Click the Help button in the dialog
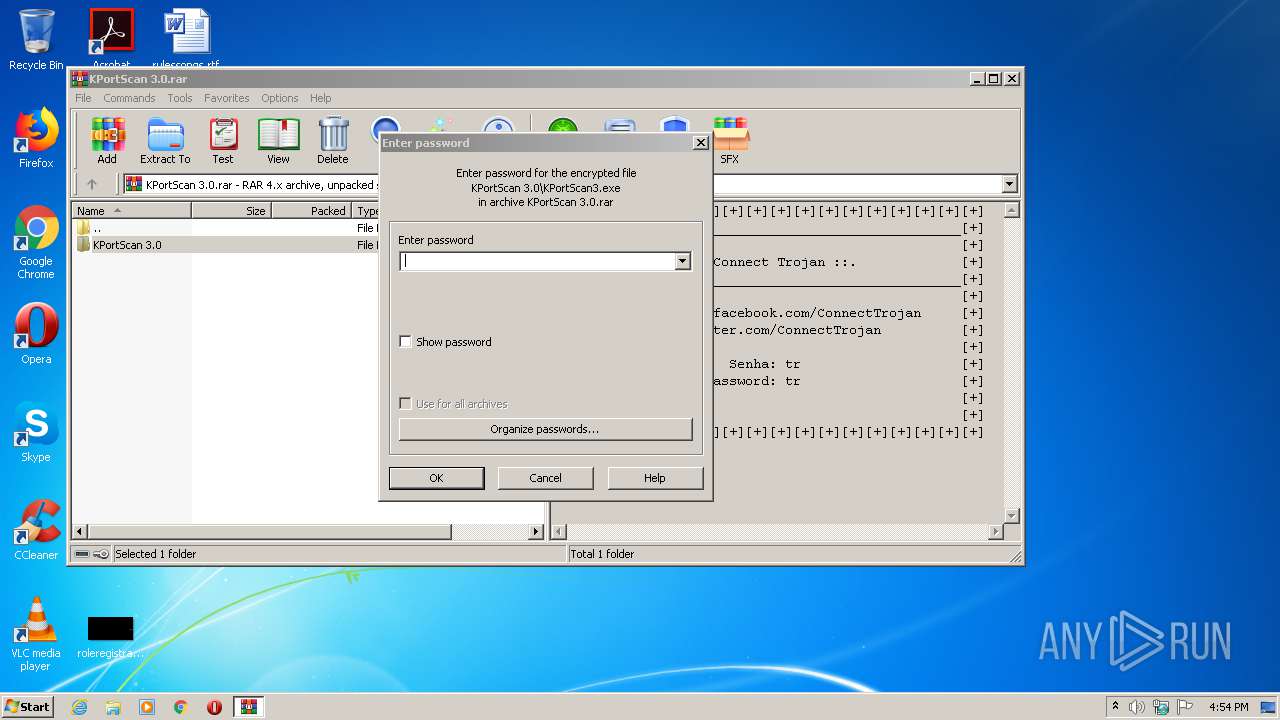The image size is (1280, 720). tap(655, 478)
